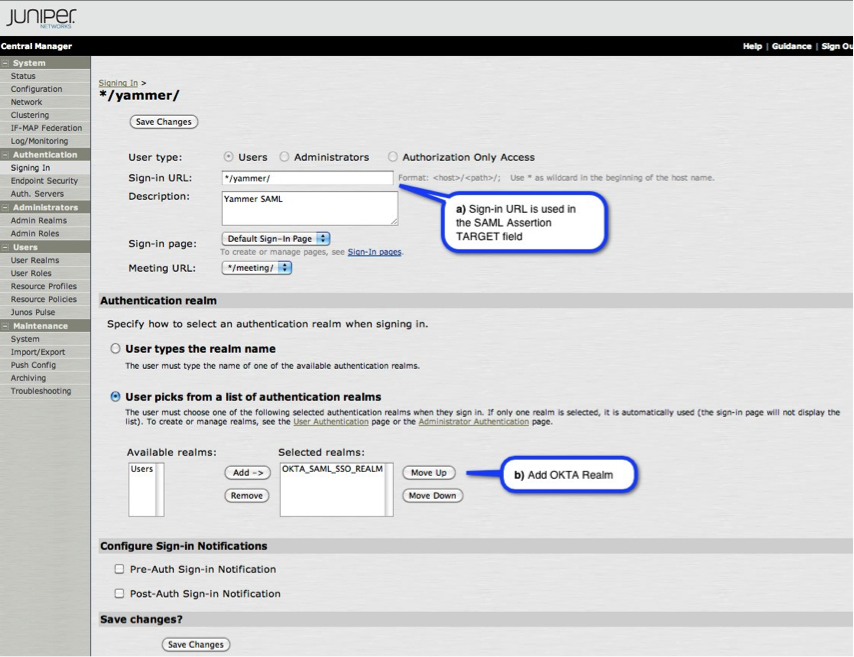The width and height of the screenshot is (854, 657).
Task: Open Auth. Servers in sidebar
Action: [37, 194]
